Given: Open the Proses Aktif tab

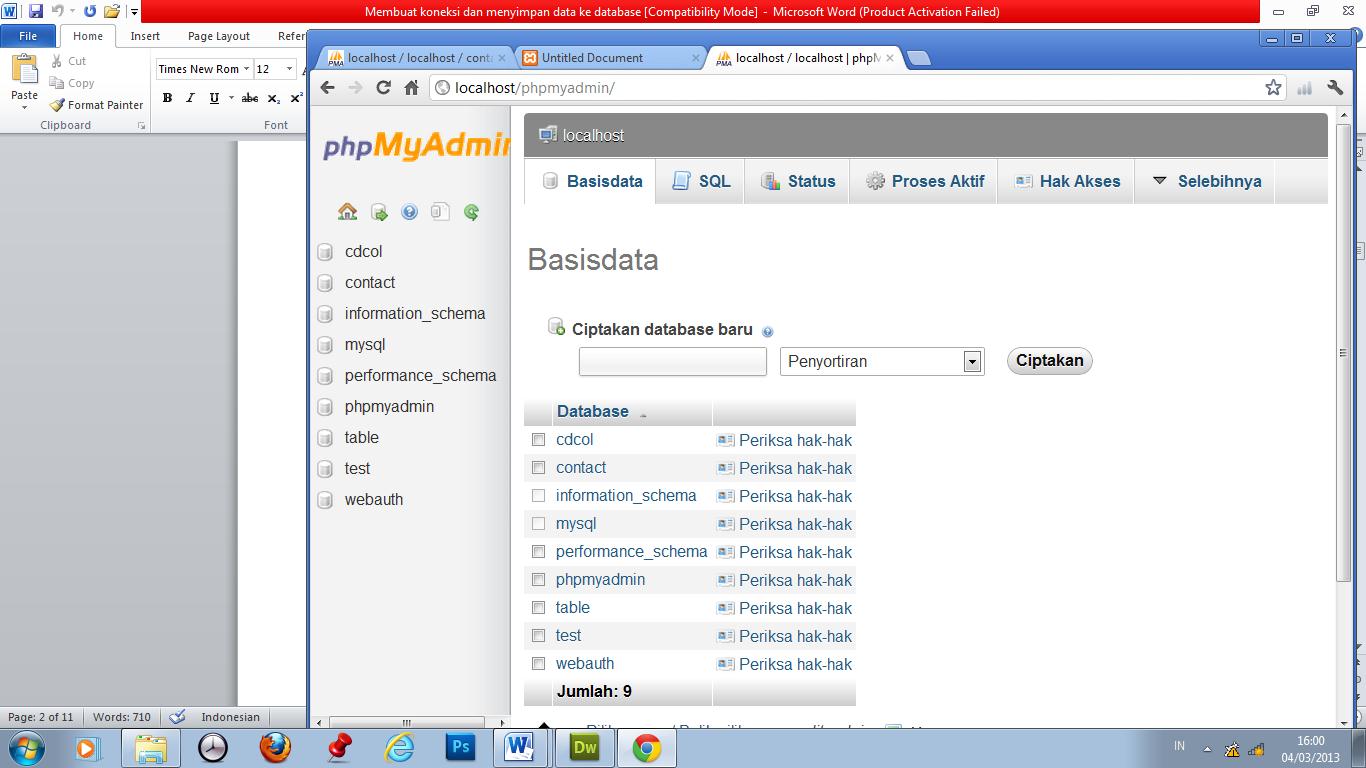Looking at the screenshot, I should coord(924,181).
